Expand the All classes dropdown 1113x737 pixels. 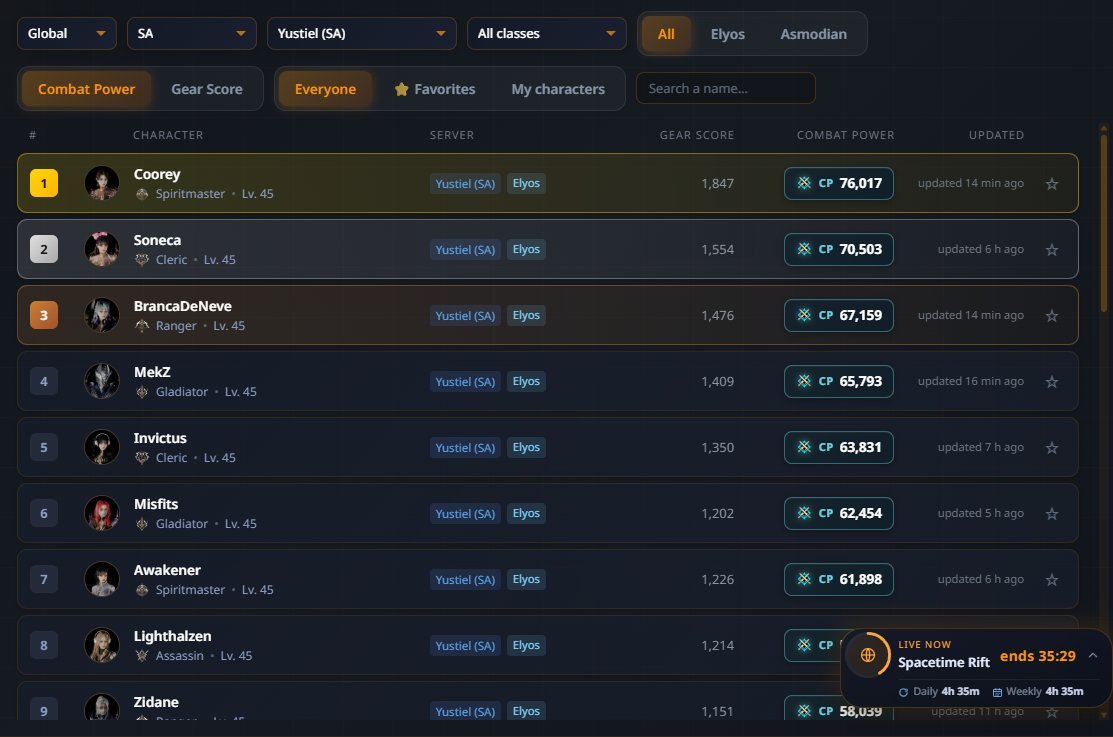547,33
